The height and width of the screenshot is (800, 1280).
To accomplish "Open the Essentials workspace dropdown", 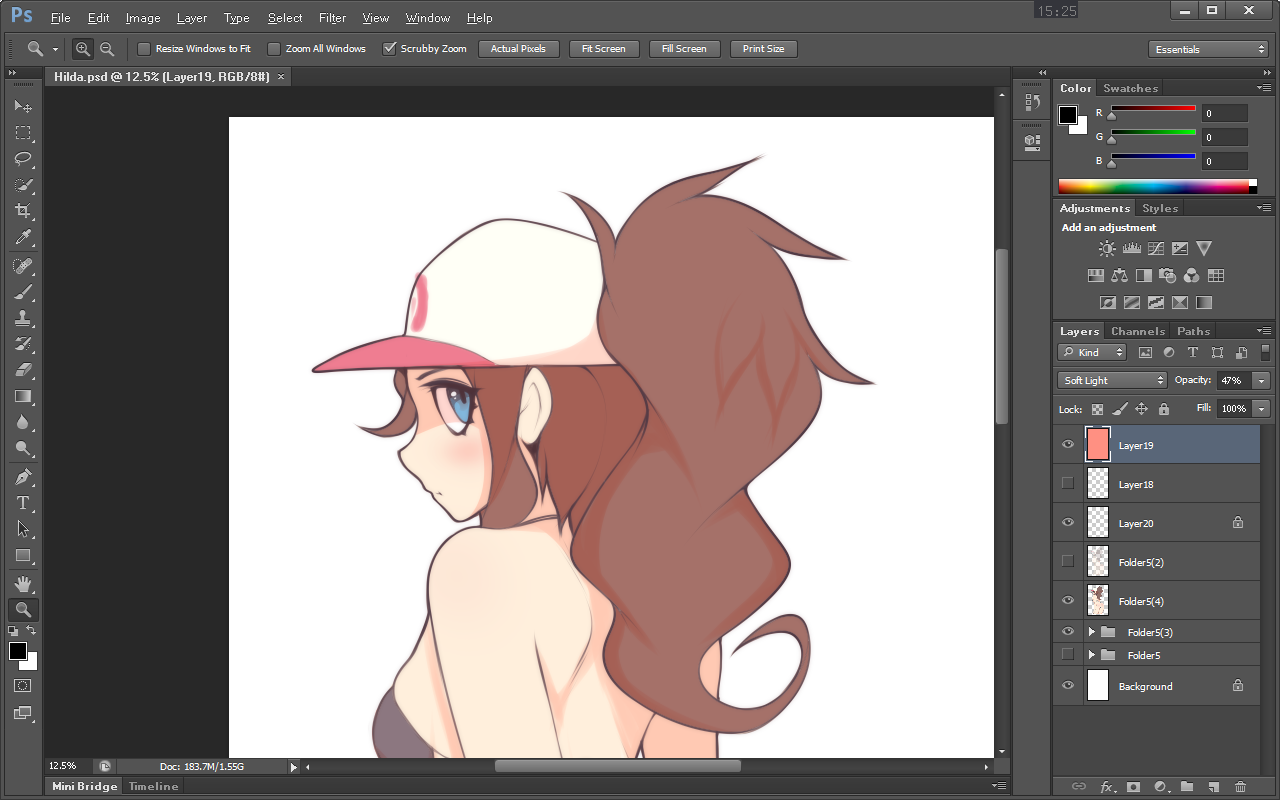I will click(x=1208, y=49).
